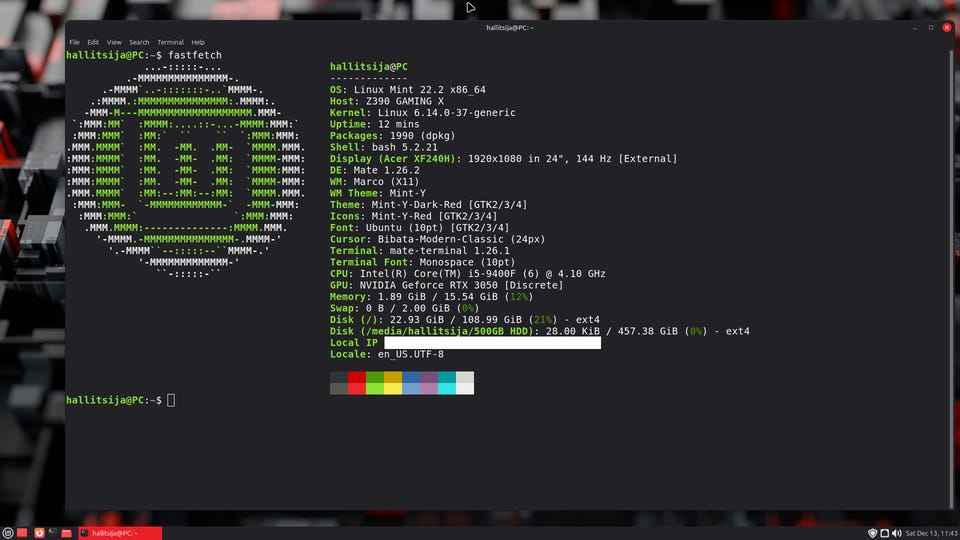Open the volume control tray icon
Image resolution: width=960 pixels, height=540 pixels.
pos(897,533)
